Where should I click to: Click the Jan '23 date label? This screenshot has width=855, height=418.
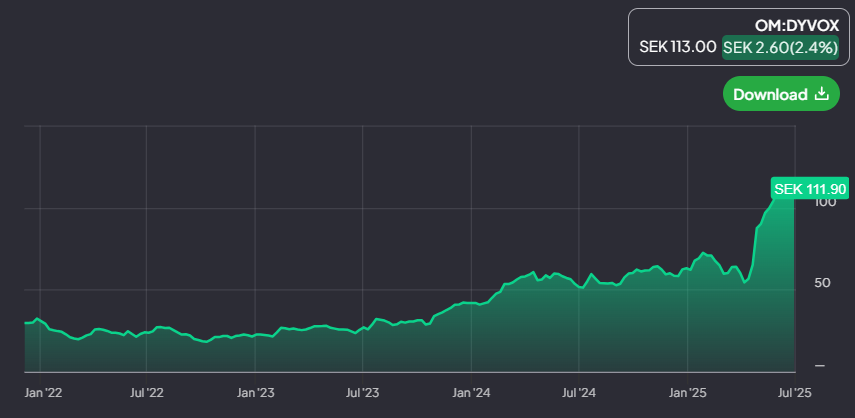(x=255, y=391)
